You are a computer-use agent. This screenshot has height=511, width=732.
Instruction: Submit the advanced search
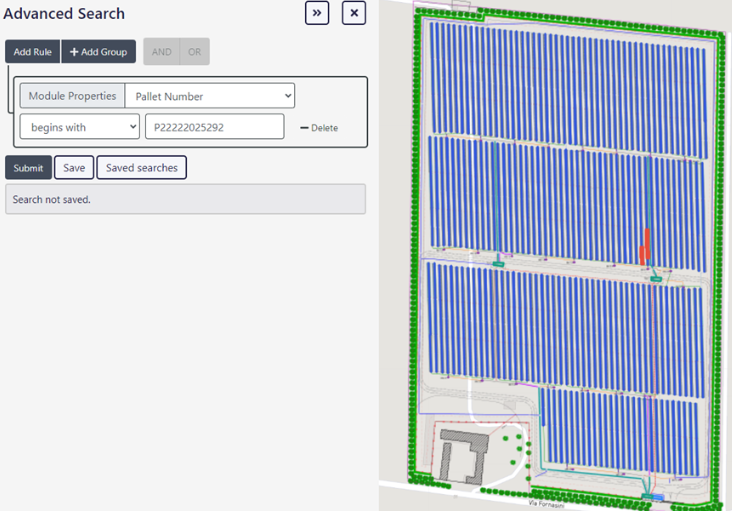[x=28, y=168]
